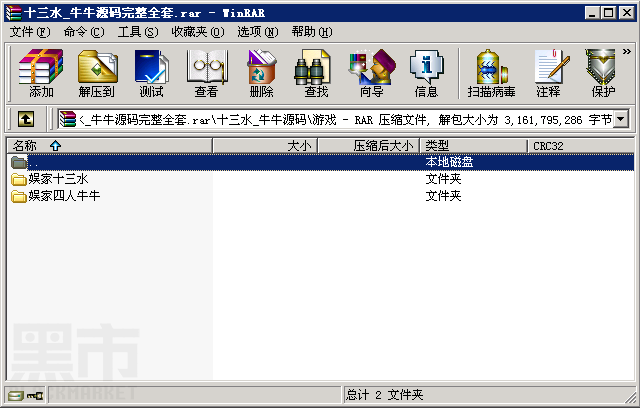
Task: Sort by CRC32 column header
Action: coord(581,146)
